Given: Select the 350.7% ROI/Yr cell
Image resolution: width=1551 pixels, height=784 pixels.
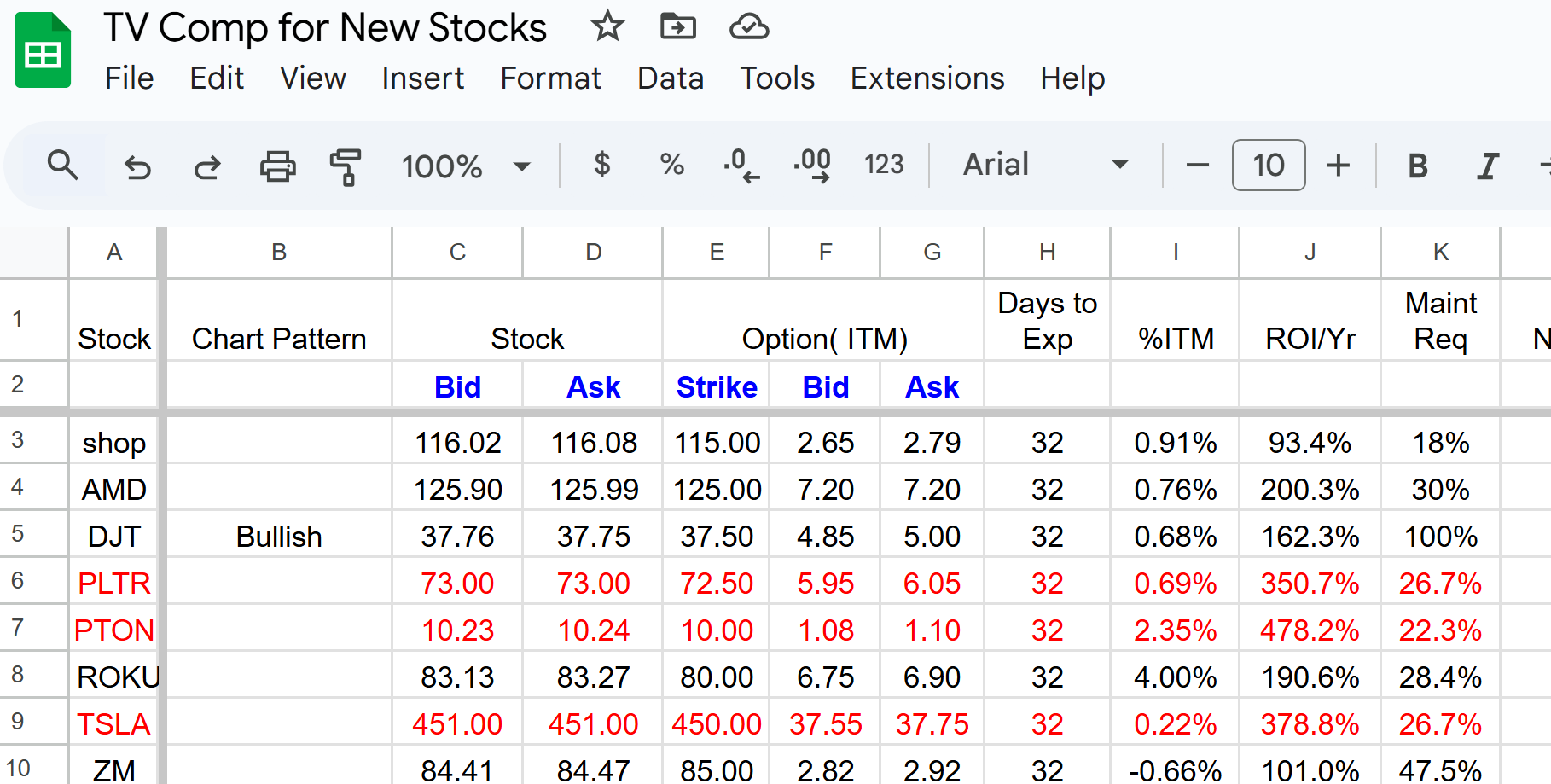Looking at the screenshot, I should (1310, 583).
